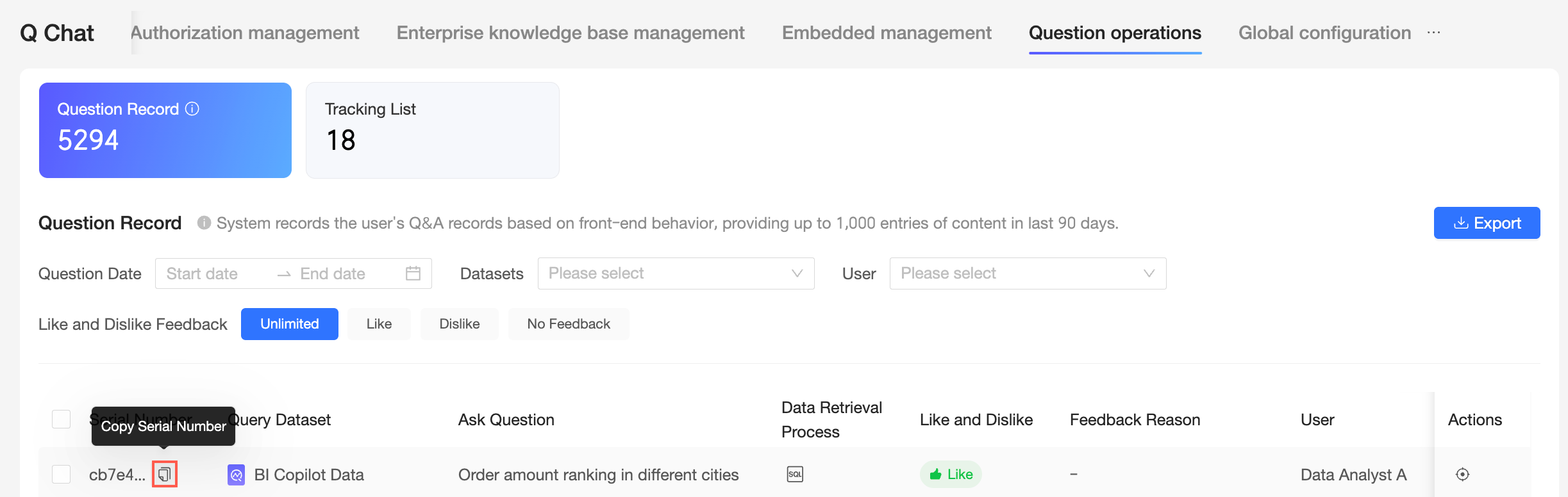The image size is (1568, 497).
Task: Open the Datasets dropdown
Action: (676, 273)
